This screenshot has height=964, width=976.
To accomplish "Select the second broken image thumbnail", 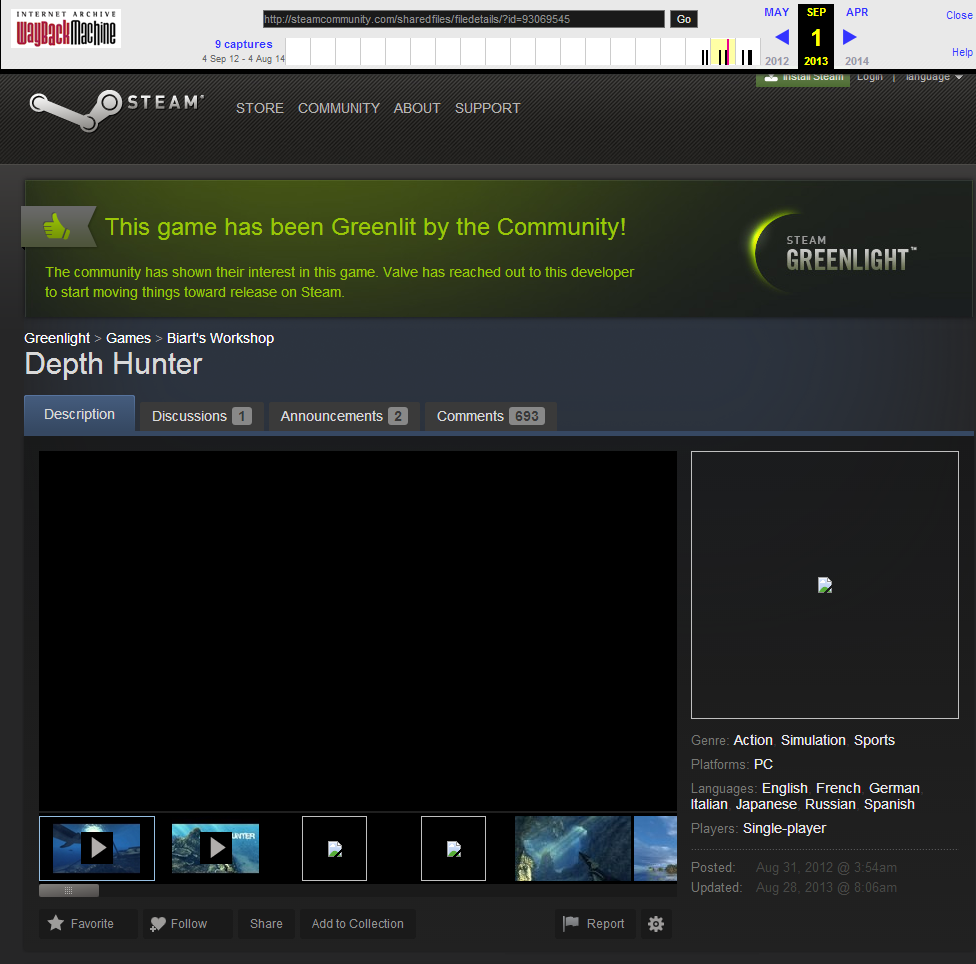I will click(453, 848).
